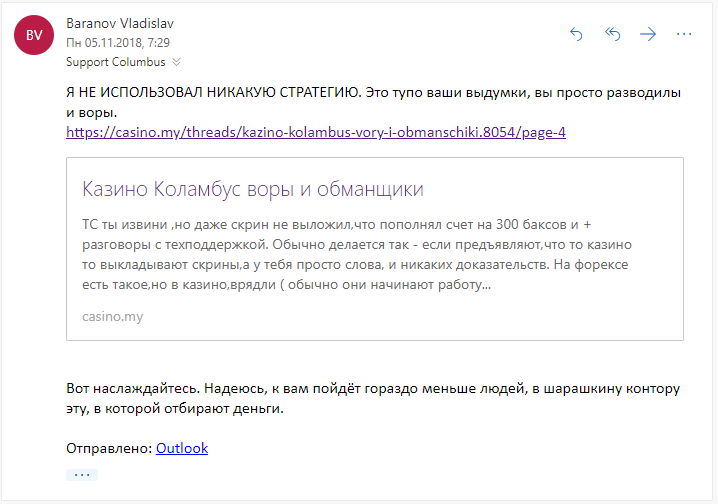The height and width of the screenshot is (504, 718).
Task: Click the paragraph starting Вот наслаждайтесь
Action: (x=373, y=398)
